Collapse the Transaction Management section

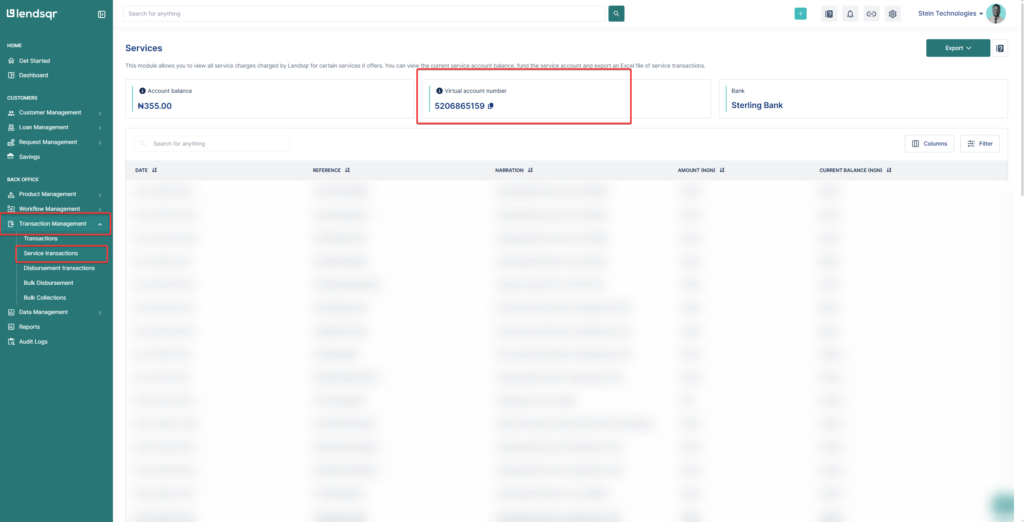(x=56, y=224)
